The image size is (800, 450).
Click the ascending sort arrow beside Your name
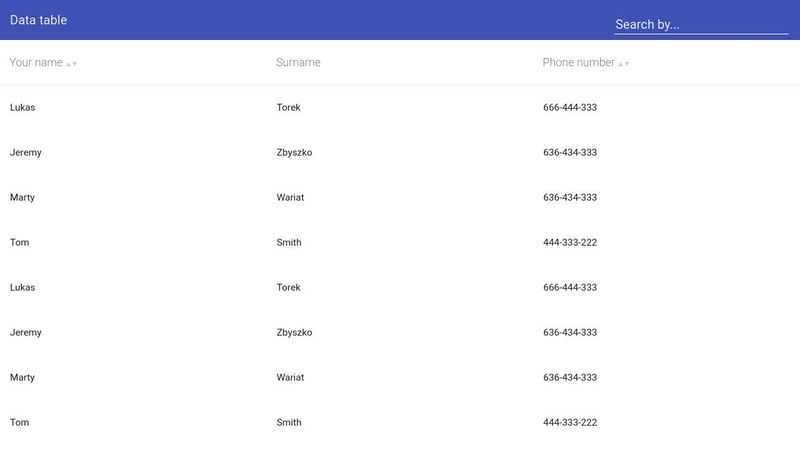[x=68, y=64]
